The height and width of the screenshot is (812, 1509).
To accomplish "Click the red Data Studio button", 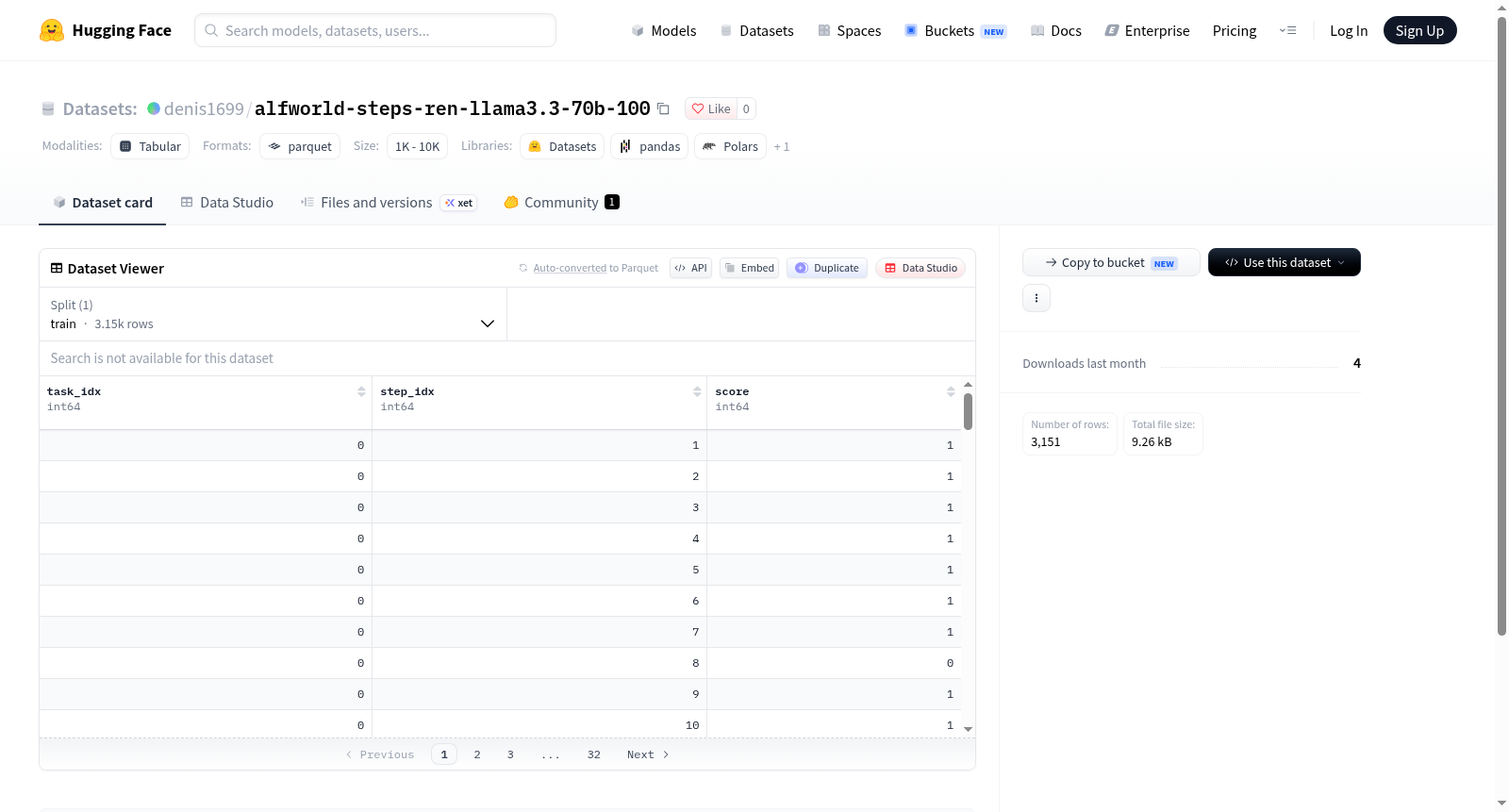I will 920,268.
